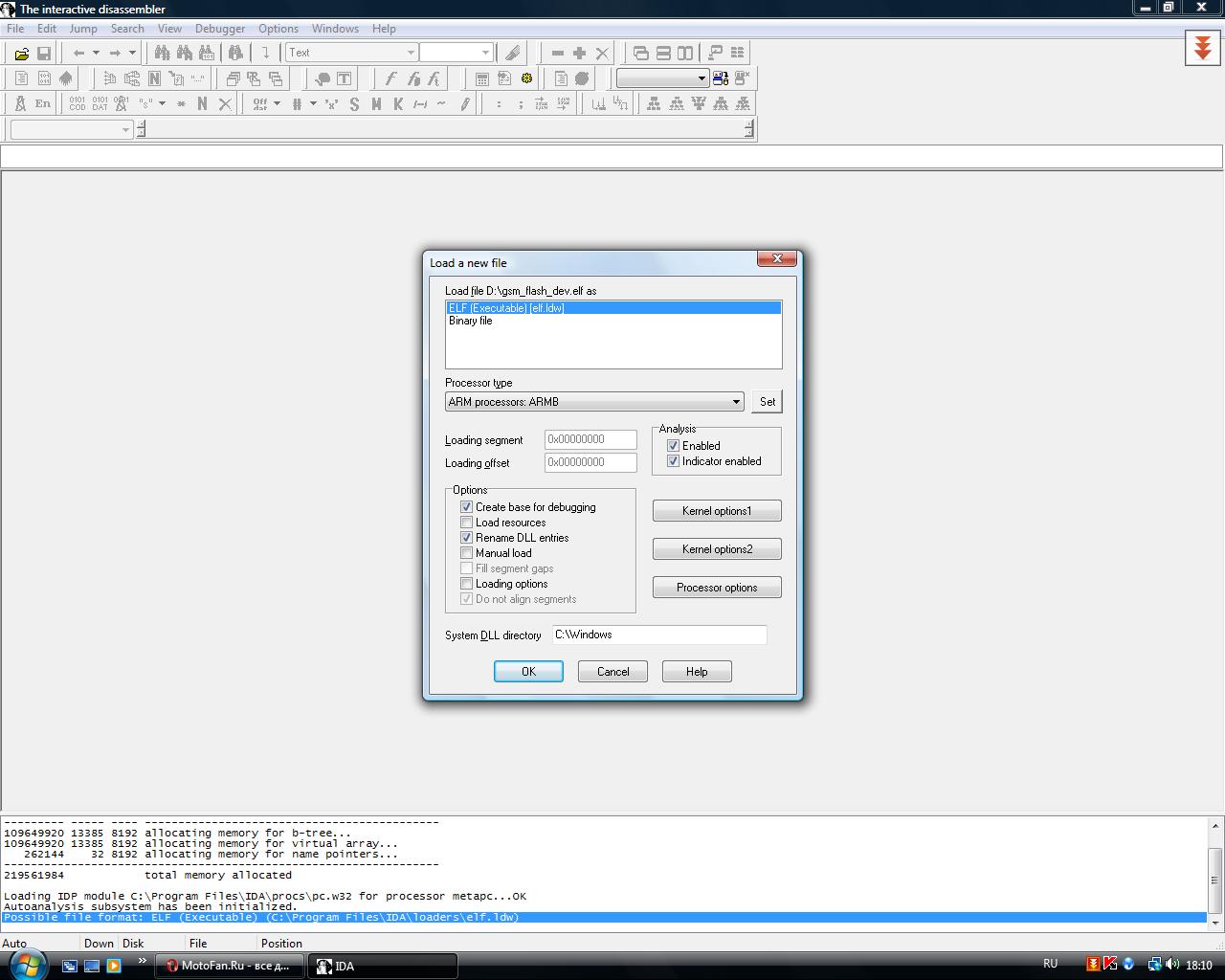
Task: Click the calculator icon
Action: 481,78
